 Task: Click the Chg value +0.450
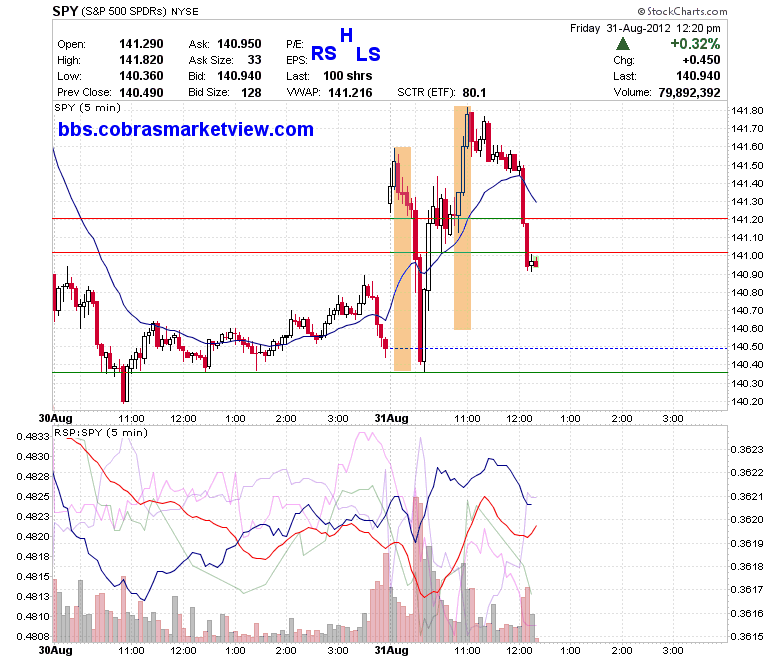701,60
